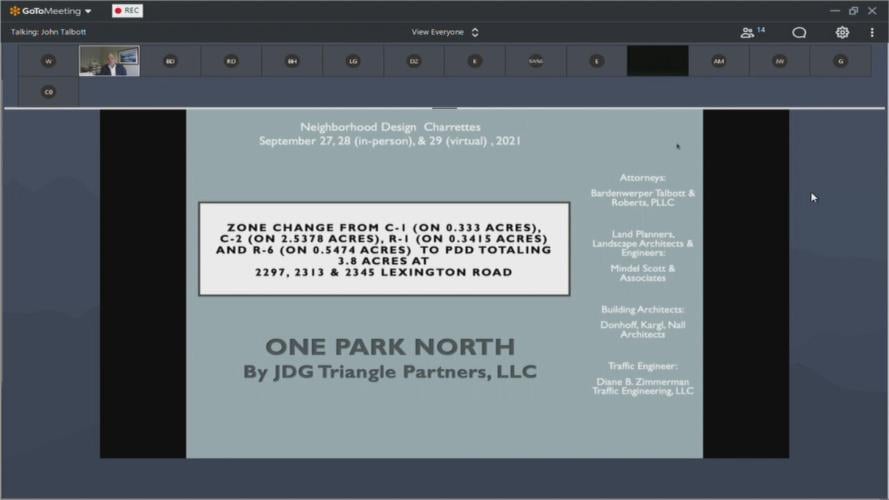Select the participant tile labeled CO
The height and width of the screenshot is (500, 889).
pyautogui.click(x=48, y=92)
